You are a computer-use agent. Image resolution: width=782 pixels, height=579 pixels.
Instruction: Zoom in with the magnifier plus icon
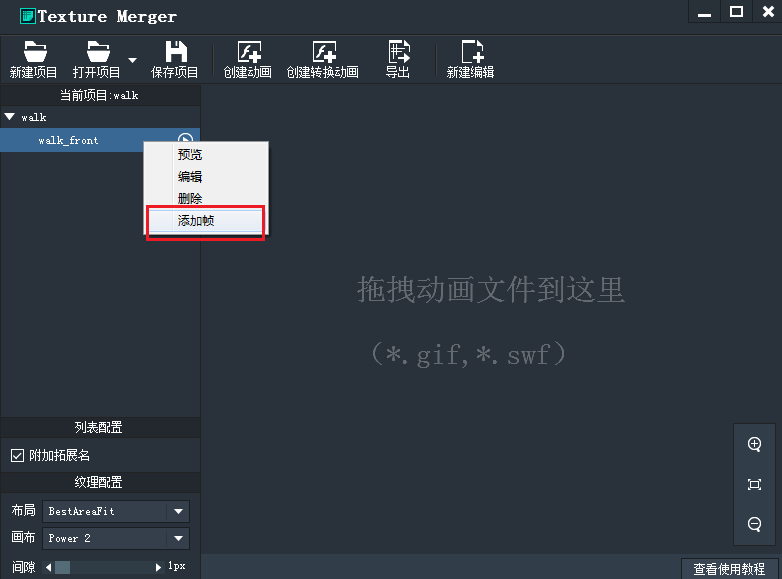755,444
